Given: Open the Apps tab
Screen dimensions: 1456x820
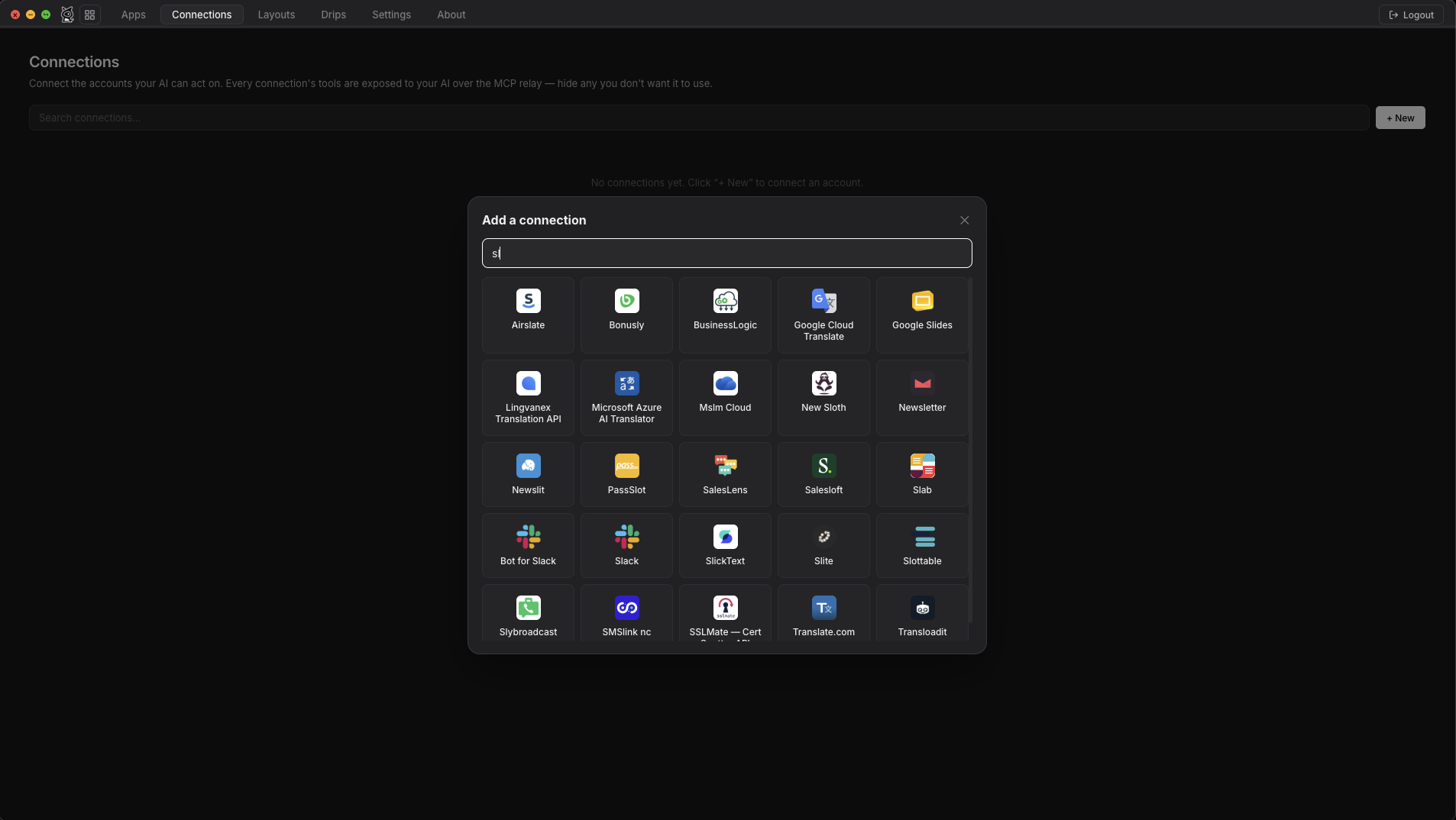Looking at the screenshot, I should [133, 15].
